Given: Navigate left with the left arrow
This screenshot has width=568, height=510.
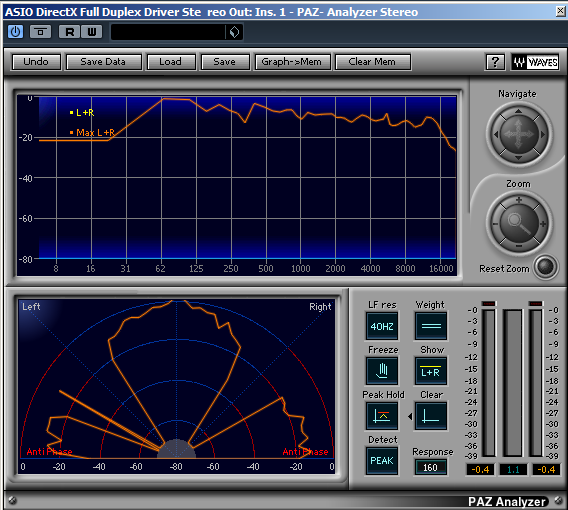Looking at the screenshot, I should (496, 134).
